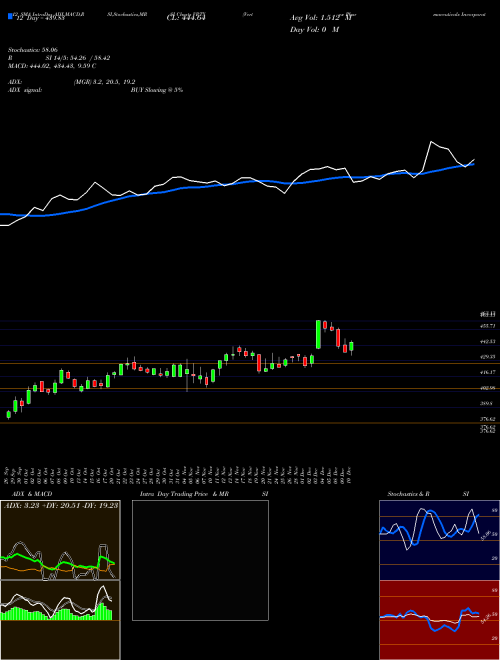Open the blue Stochastics chart panel

point(439,540)
